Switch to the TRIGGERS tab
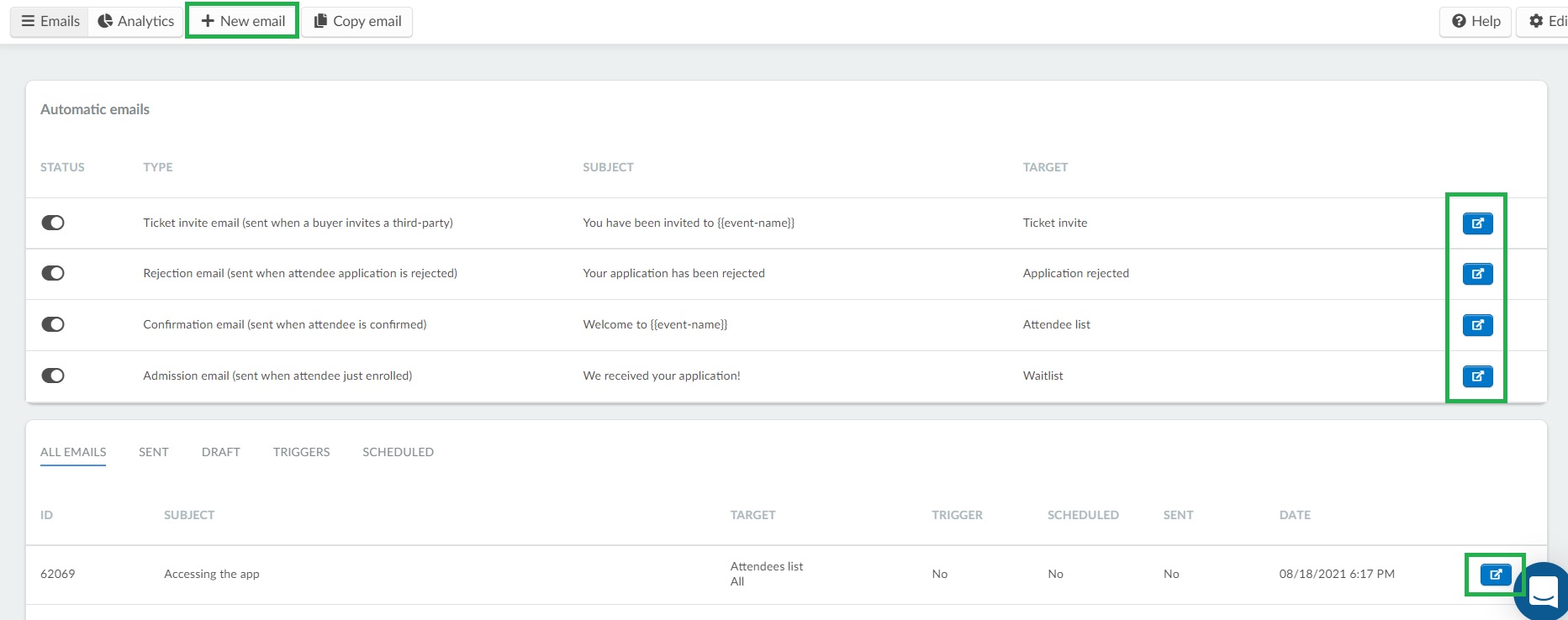The height and width of the screenshot is (620, 1568). click(x=301, y=452)
